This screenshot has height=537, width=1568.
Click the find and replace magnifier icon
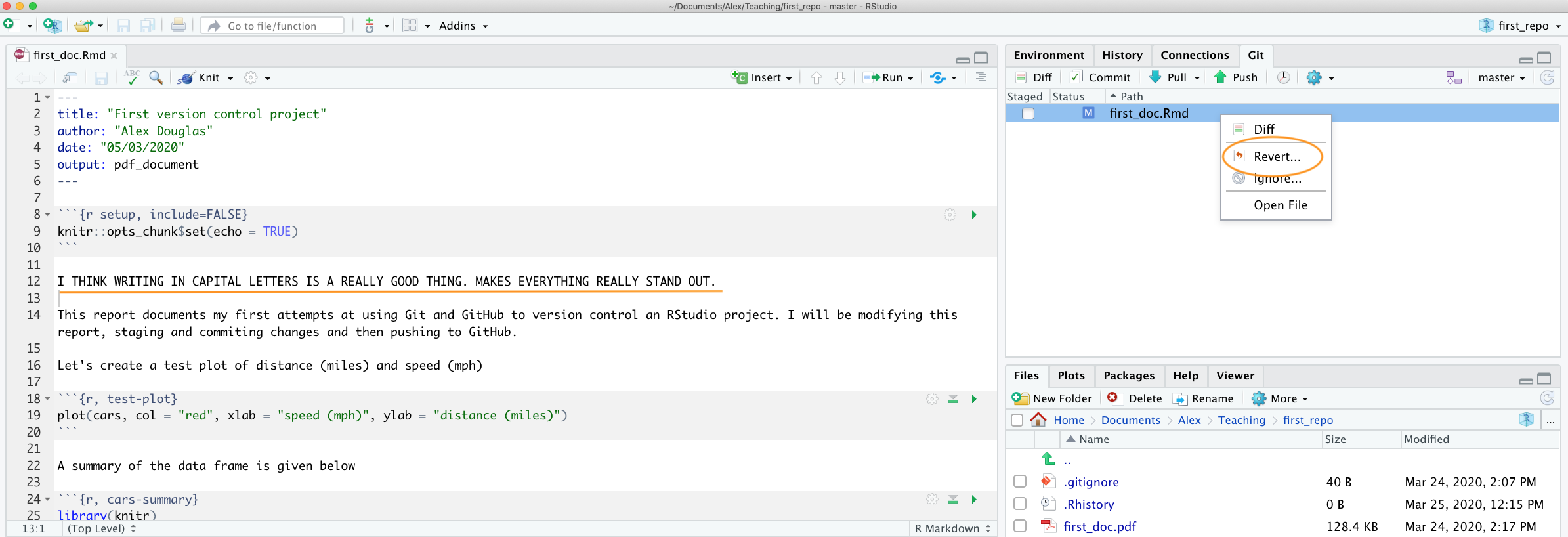pyautogui.click(x=156, y=77)
